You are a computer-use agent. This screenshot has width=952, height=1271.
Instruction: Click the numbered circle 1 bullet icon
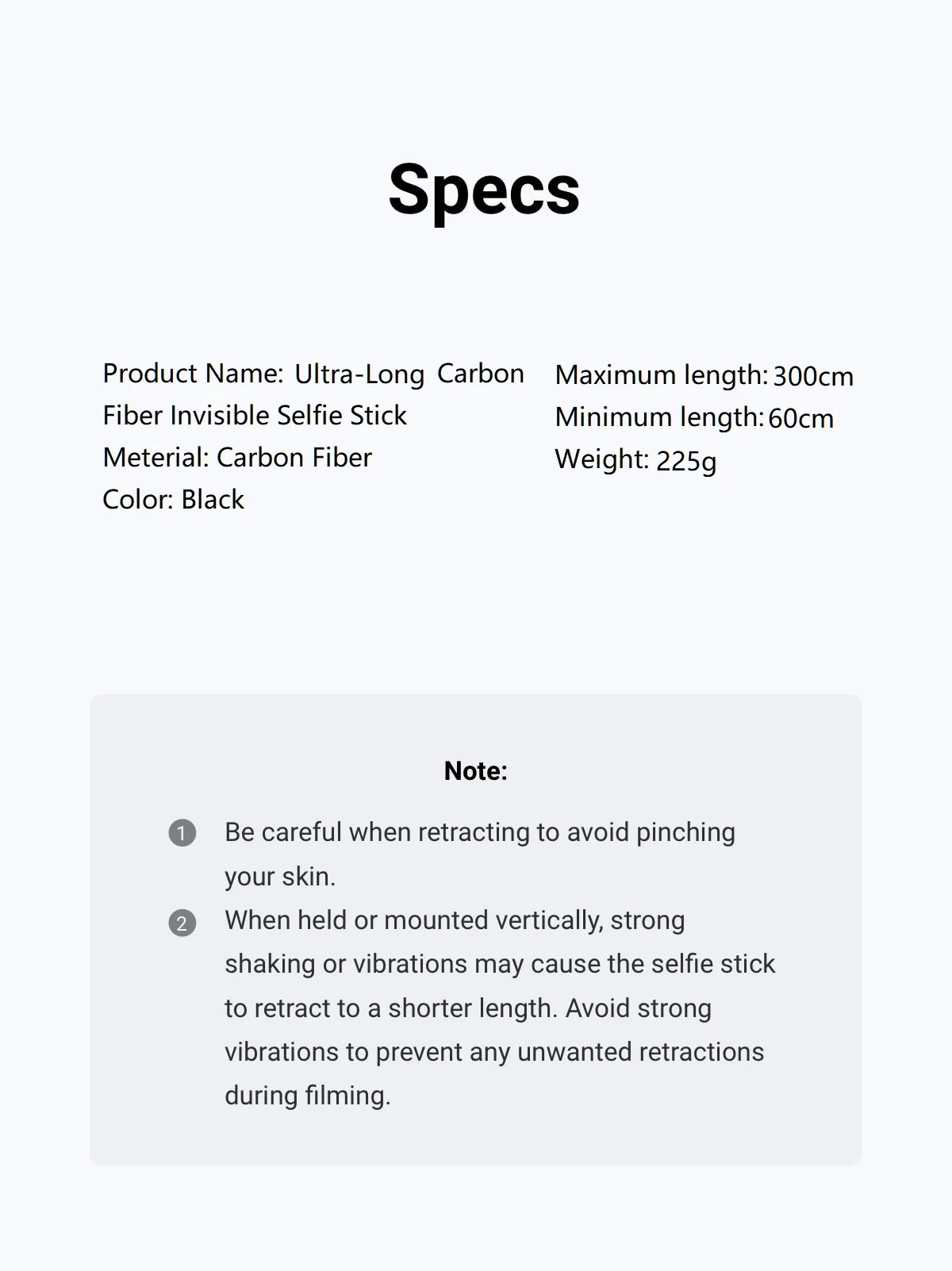coord(182,833)
